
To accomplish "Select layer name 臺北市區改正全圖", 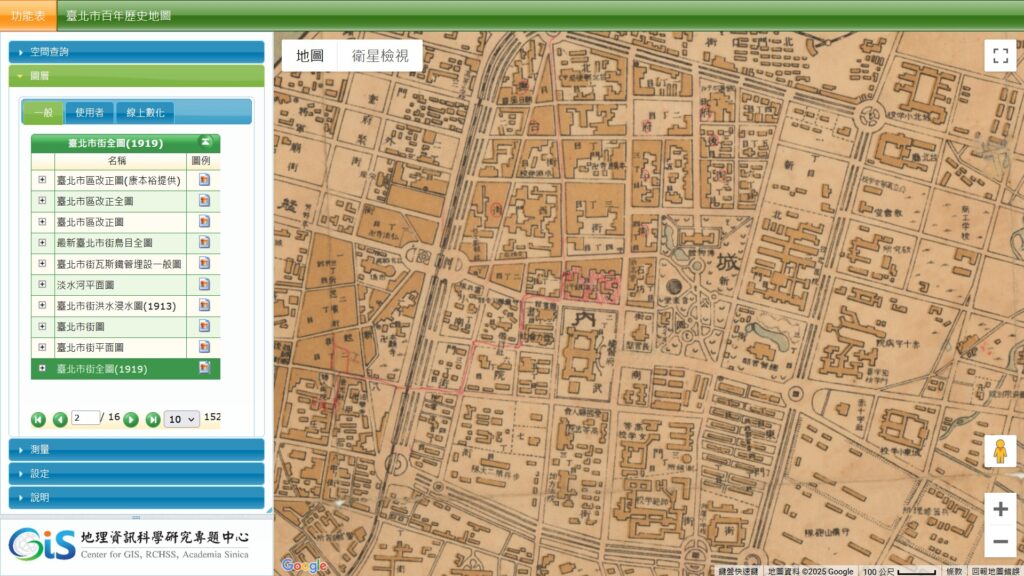I will coord(95,201).
